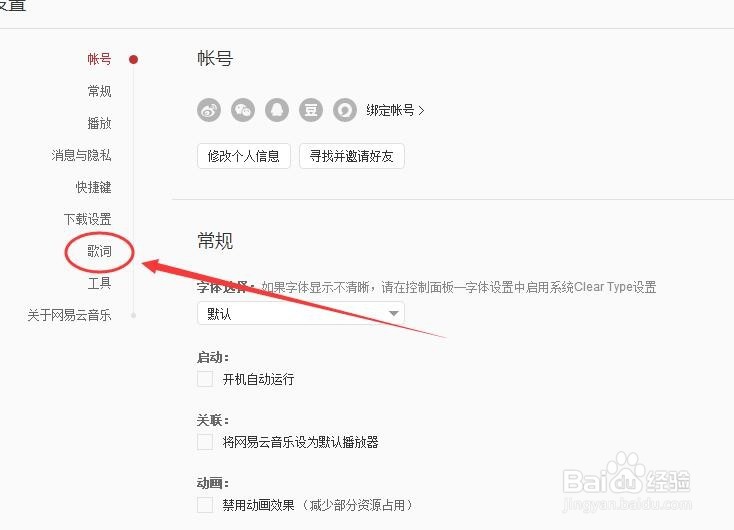
Task: Click the NetEase account binding icon
Action: [345, 110]
